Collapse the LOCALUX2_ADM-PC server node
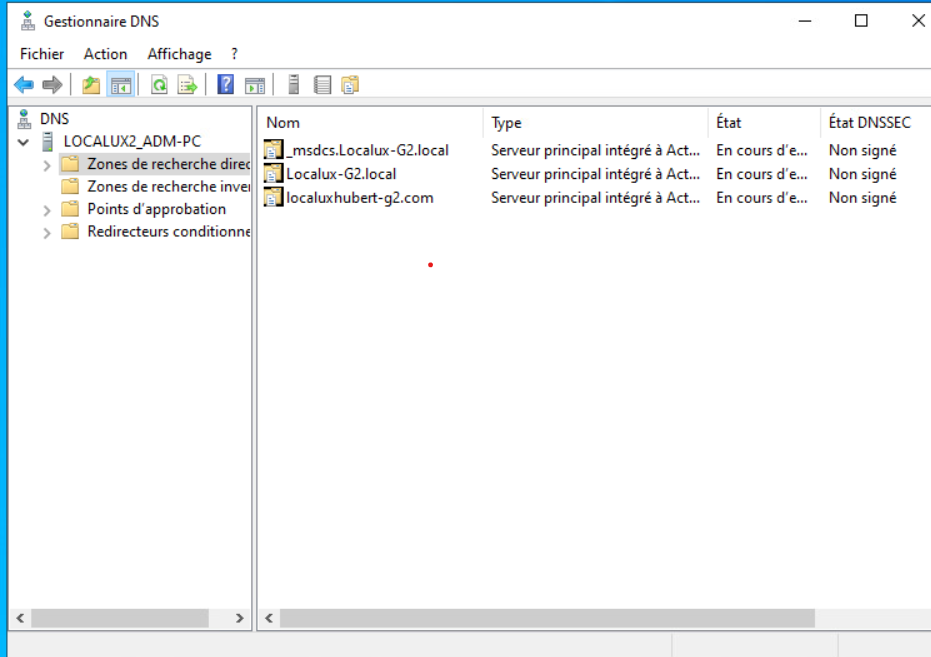931x657 pixels. click(23, 142)
